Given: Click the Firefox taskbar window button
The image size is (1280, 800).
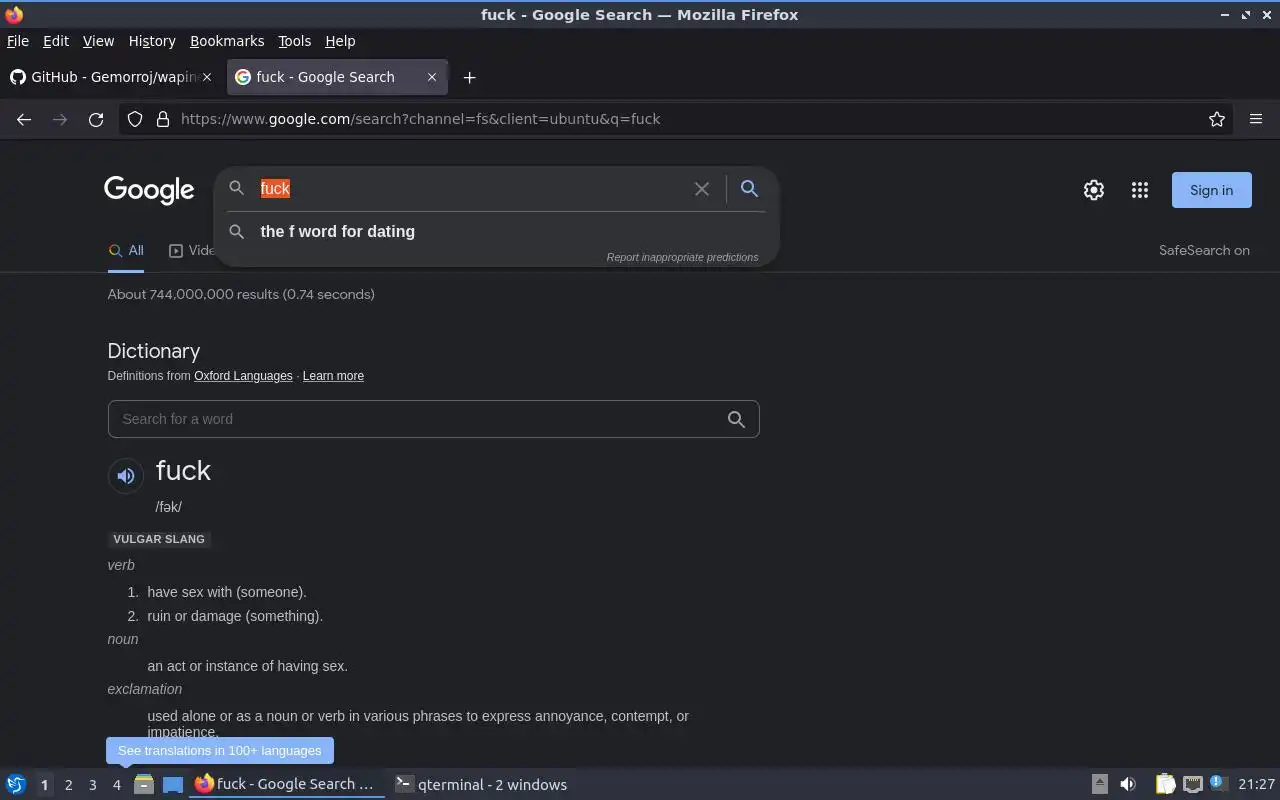Looking at the screenshot, I should (x=286, y=784).
